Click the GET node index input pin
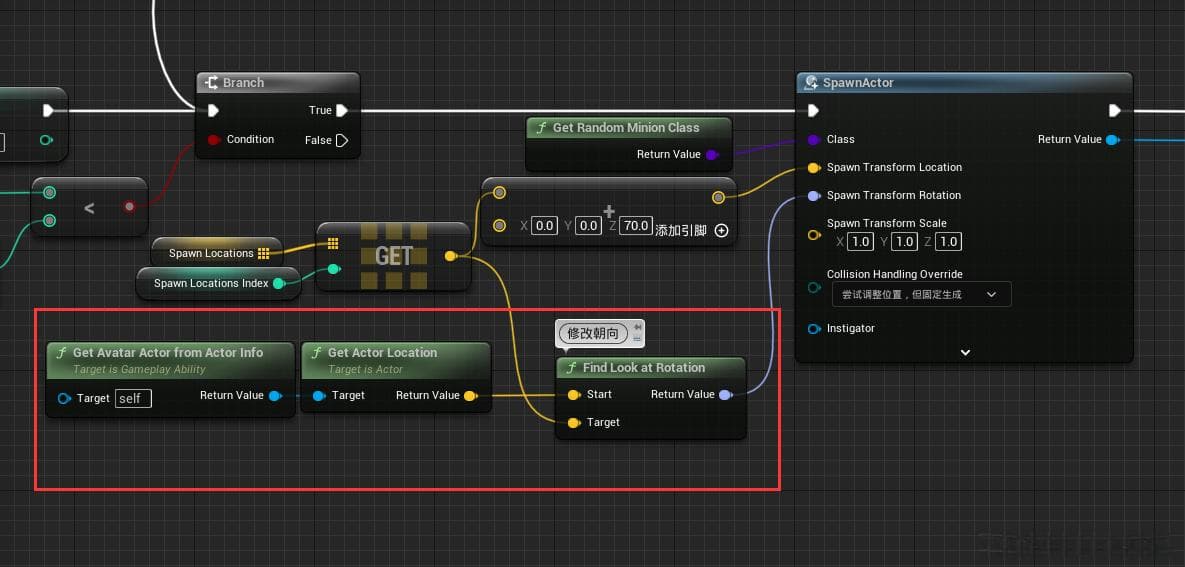 point(333,269)
